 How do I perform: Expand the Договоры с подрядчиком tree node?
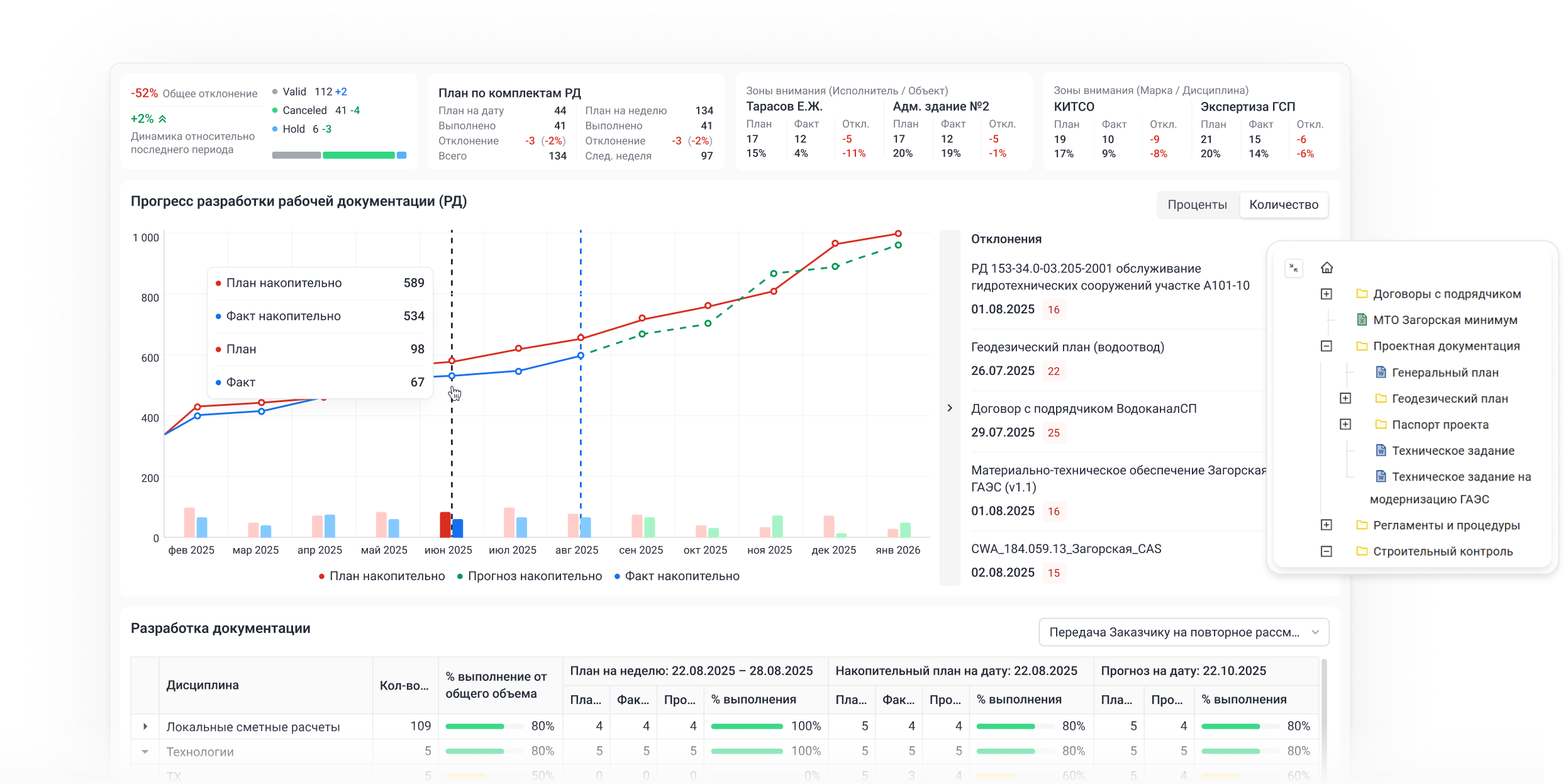(x=1326, y=294)
